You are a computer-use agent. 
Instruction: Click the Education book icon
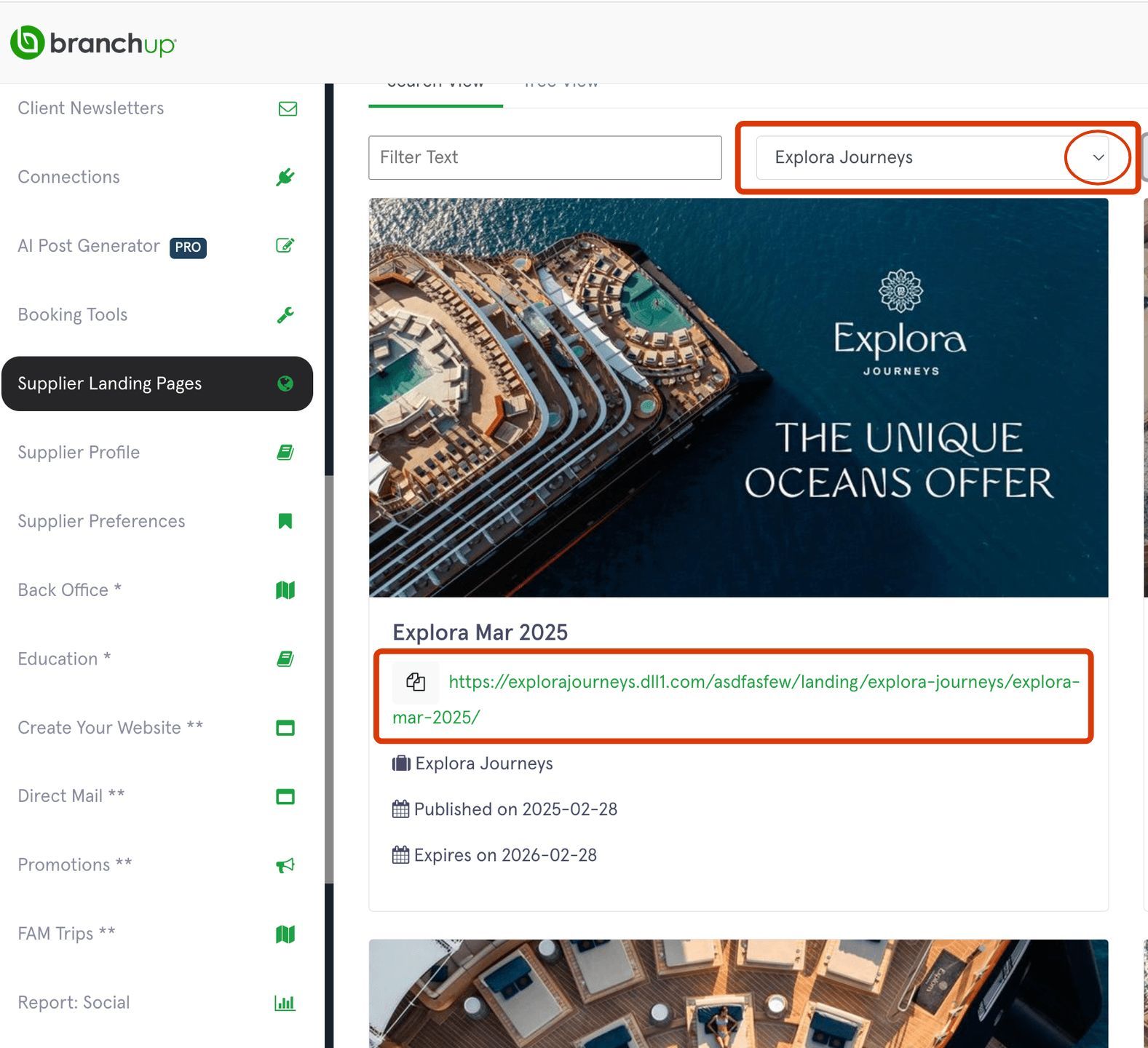click(285, 659)
